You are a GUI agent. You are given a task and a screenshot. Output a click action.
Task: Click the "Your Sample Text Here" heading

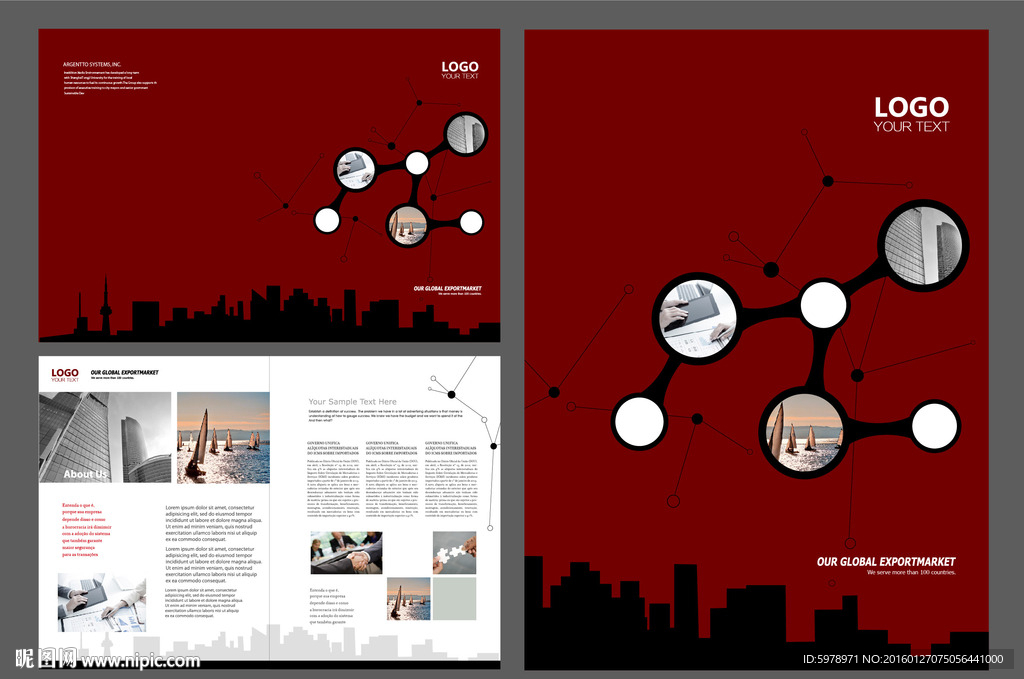pos(353,402)
